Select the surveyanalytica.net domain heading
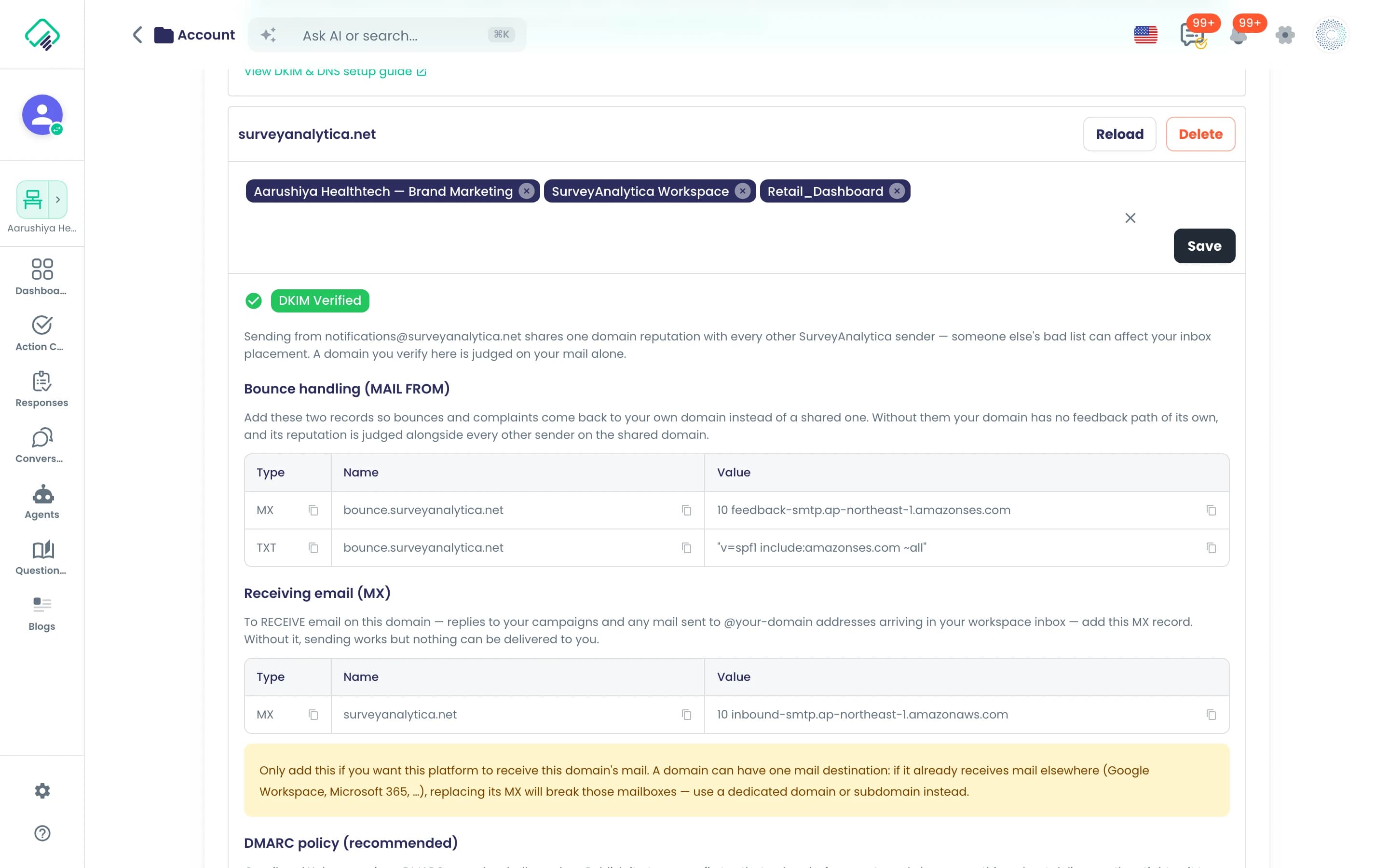Viewport: 1389px width, 868px height. click(307, 135)
